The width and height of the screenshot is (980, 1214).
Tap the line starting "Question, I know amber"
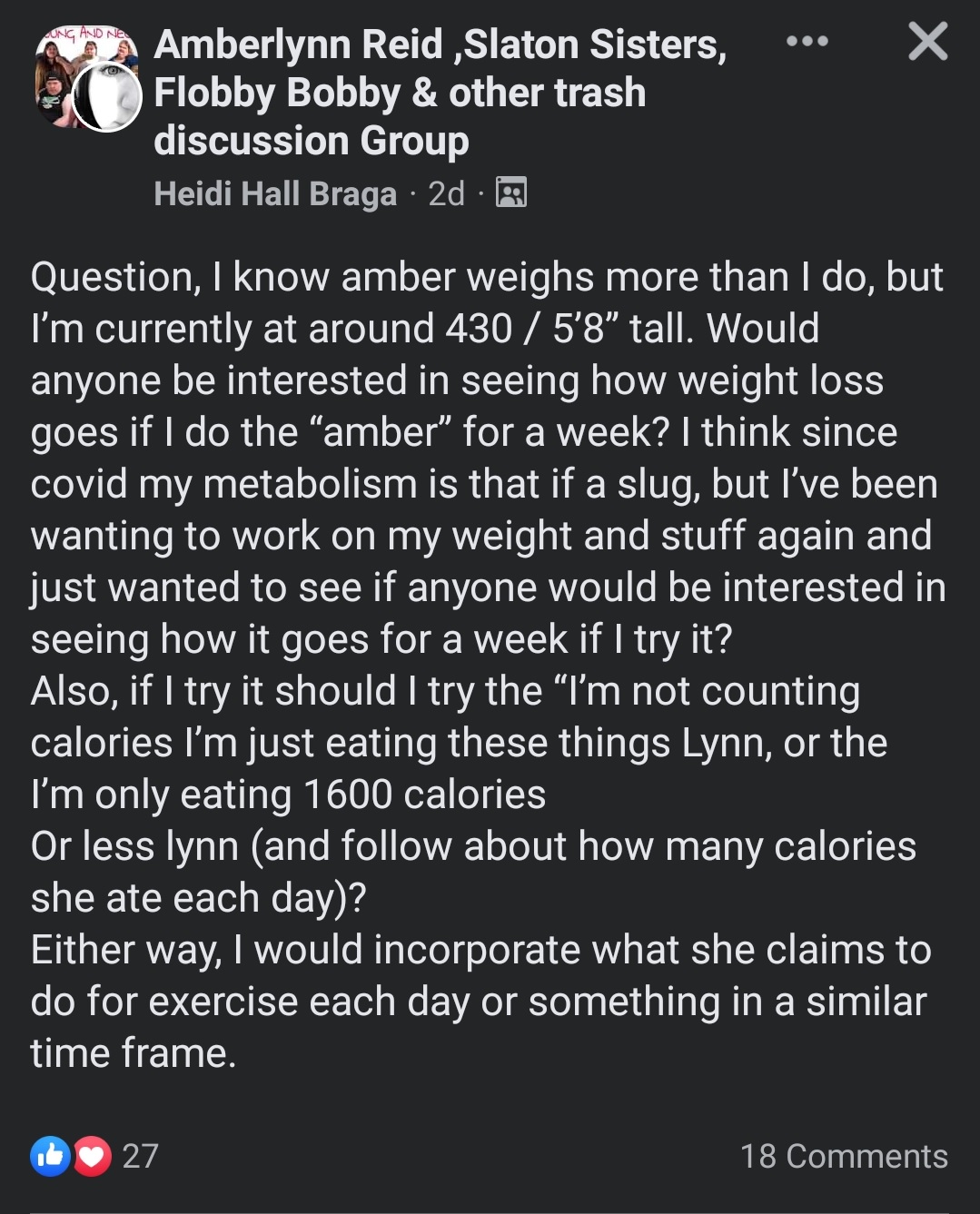(487, 277)
